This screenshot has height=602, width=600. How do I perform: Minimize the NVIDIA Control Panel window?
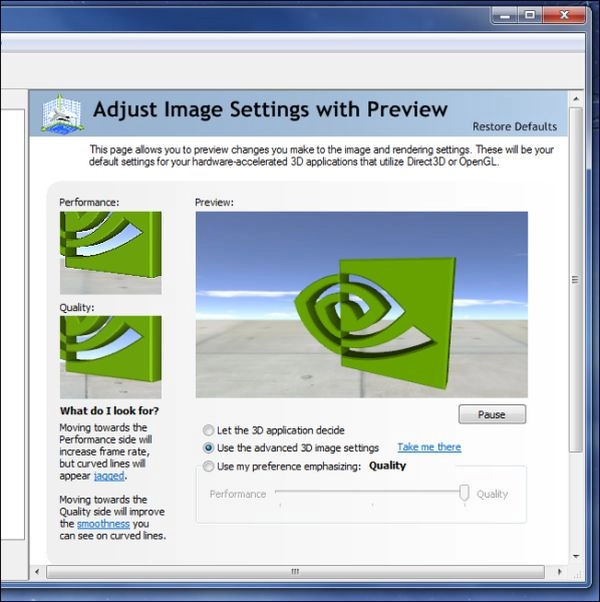(505, 16)
